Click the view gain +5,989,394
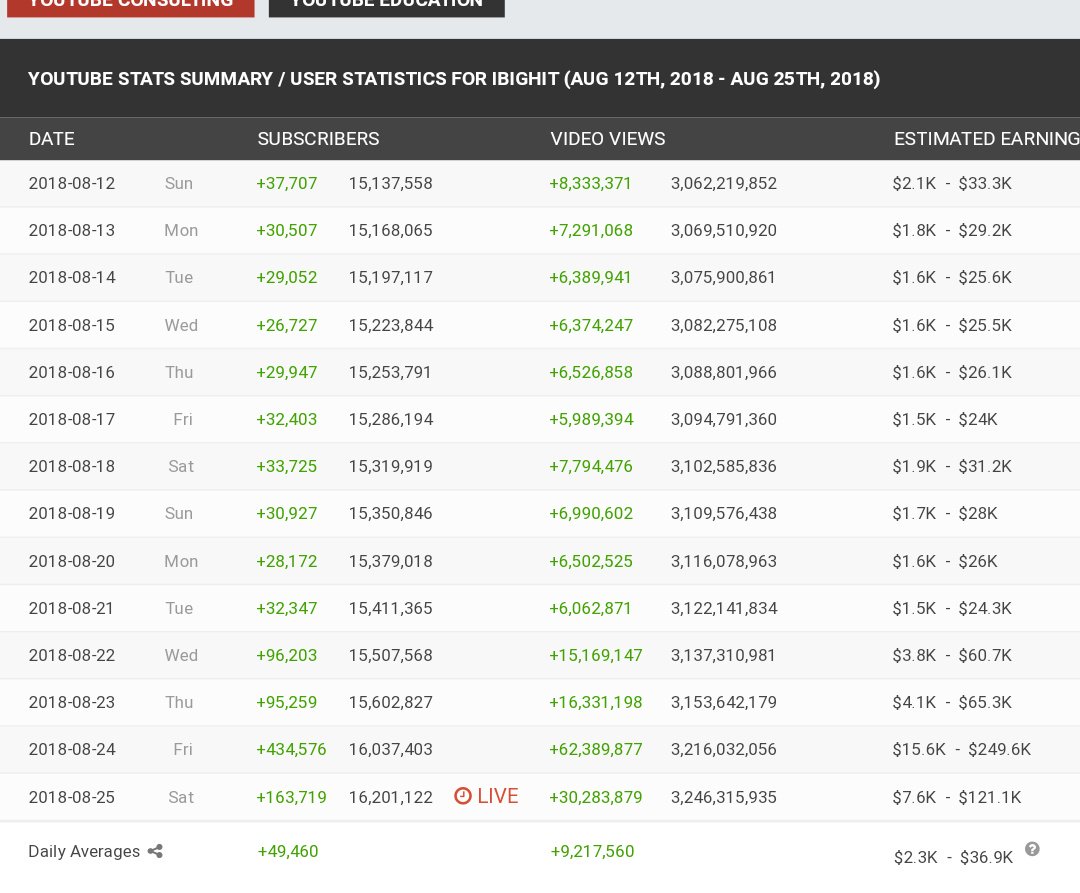 (x=591, y=419)
